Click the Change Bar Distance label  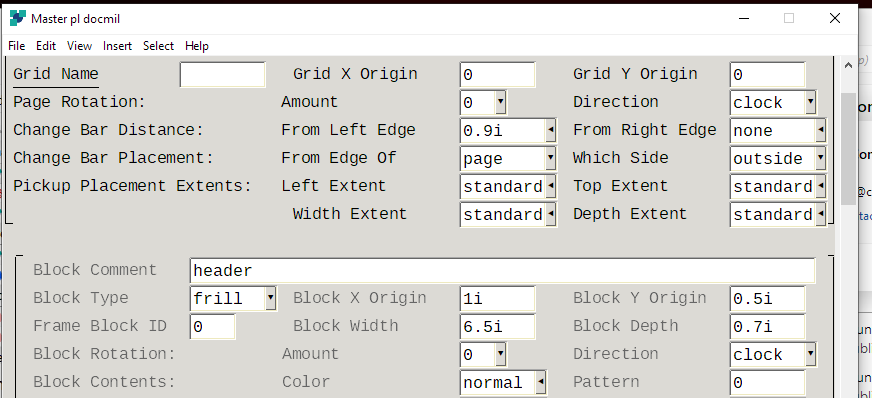click(109, 130)
